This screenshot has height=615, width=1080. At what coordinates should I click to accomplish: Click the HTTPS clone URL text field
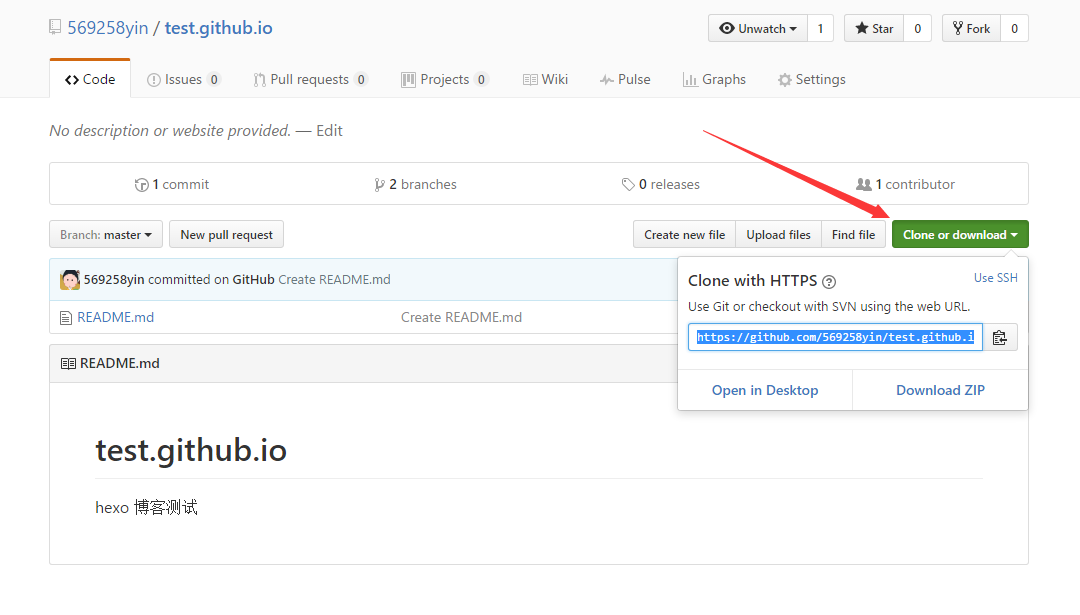tap(835, 338)
